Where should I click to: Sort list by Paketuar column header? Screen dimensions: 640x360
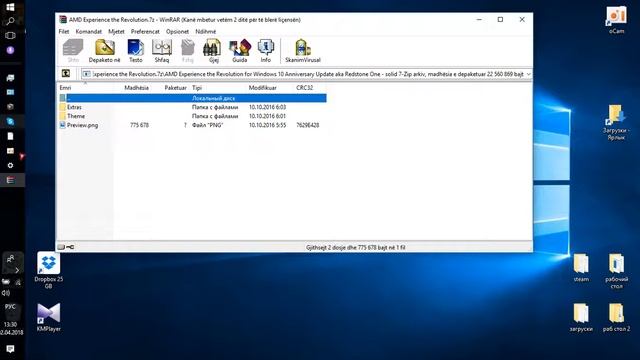click(x=176, y=88)
